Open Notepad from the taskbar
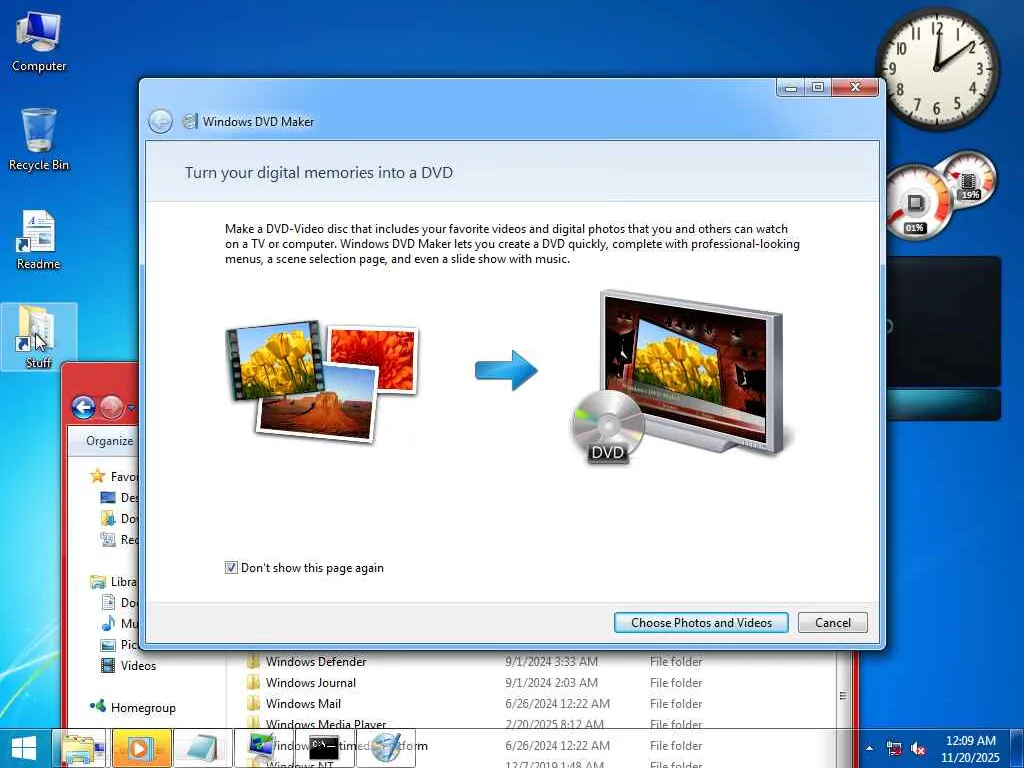The height and width of the screenshot is (768, 1024). point(202,748)
